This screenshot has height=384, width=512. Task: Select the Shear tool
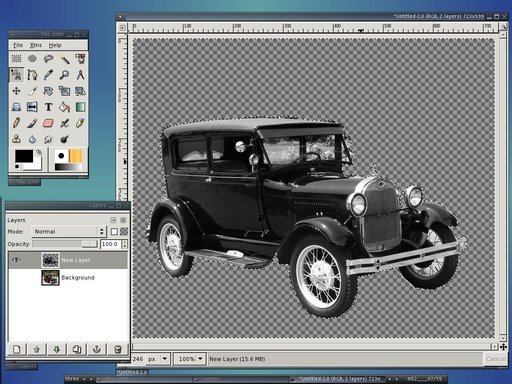(x=80, y=91)
